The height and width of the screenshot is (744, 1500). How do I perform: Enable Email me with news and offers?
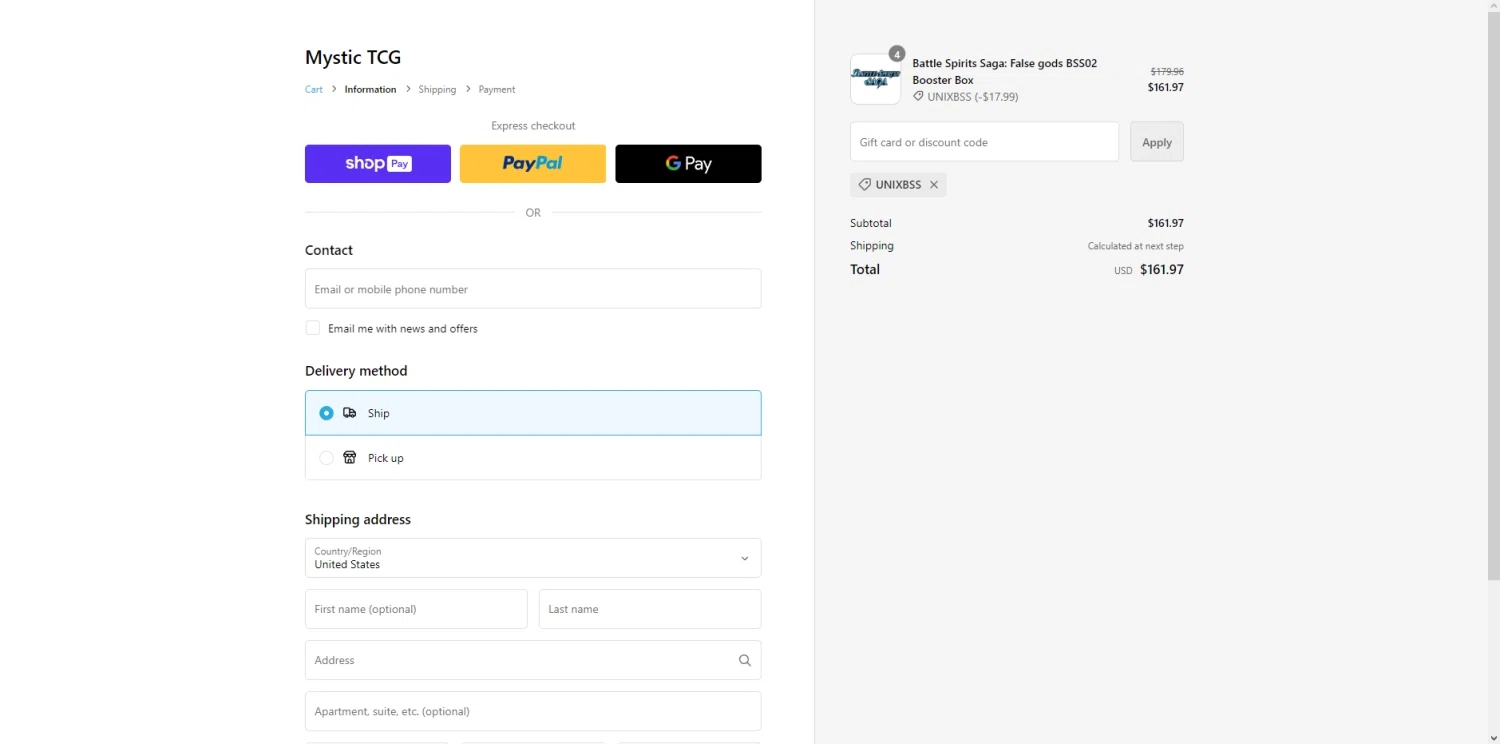[313, 328]
